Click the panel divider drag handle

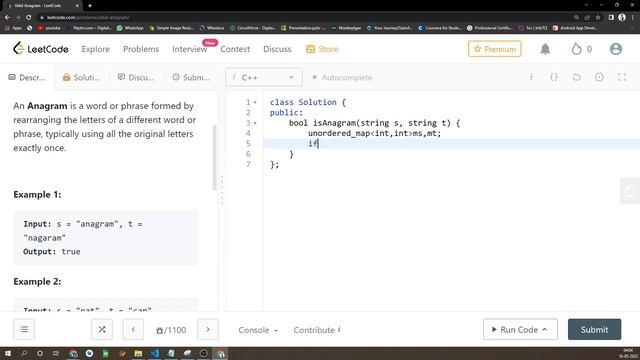coord(222,190)
